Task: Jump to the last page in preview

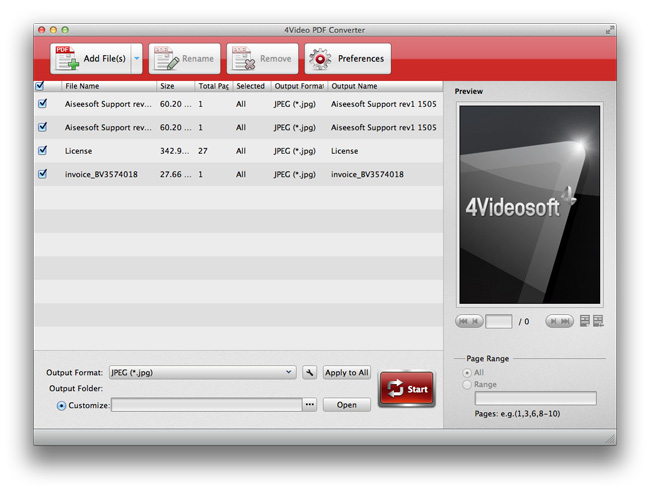Action: (566, 321)
